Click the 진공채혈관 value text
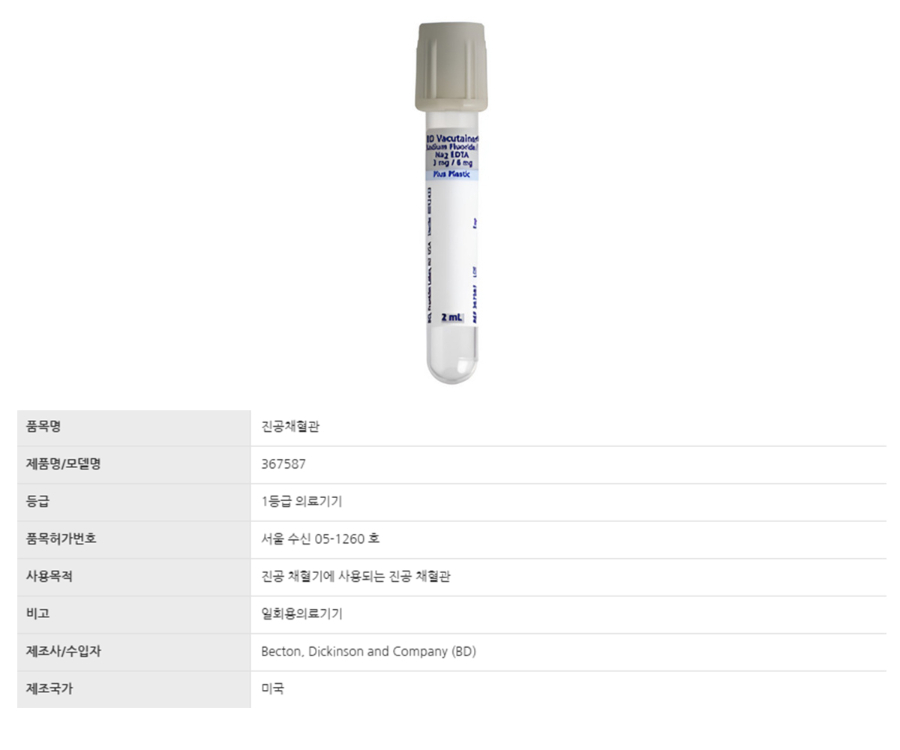The image size is (900, 750). click(x=290, y=427)
